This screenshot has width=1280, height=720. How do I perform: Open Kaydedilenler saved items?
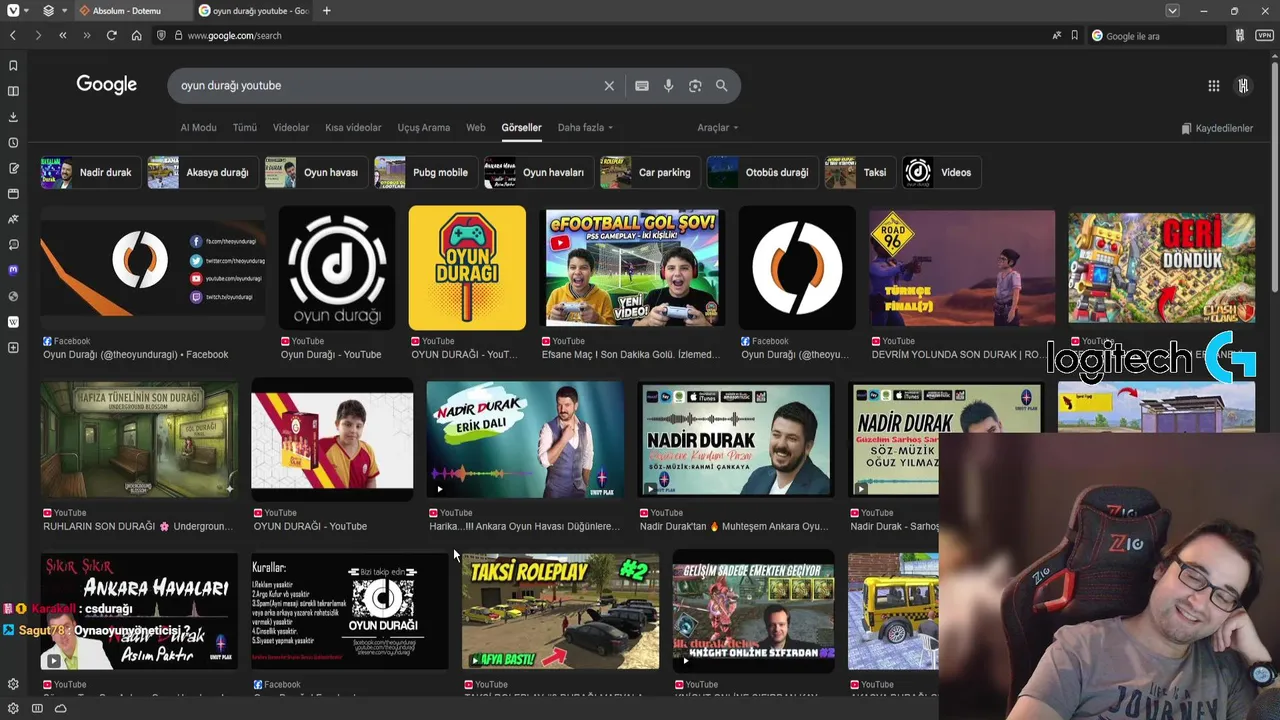point(1216,128)
